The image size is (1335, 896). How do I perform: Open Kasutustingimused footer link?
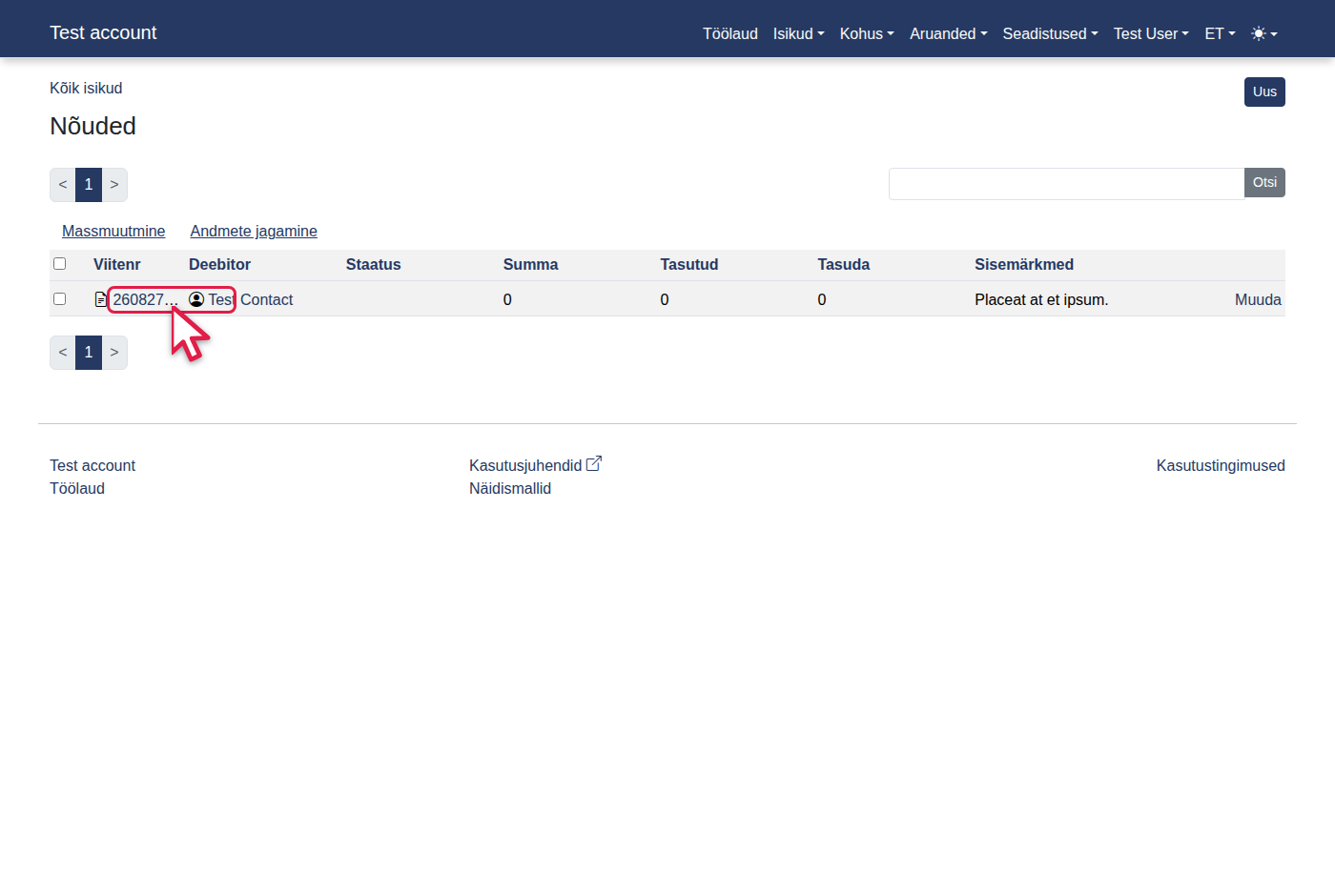click(x=1221, y=465)
